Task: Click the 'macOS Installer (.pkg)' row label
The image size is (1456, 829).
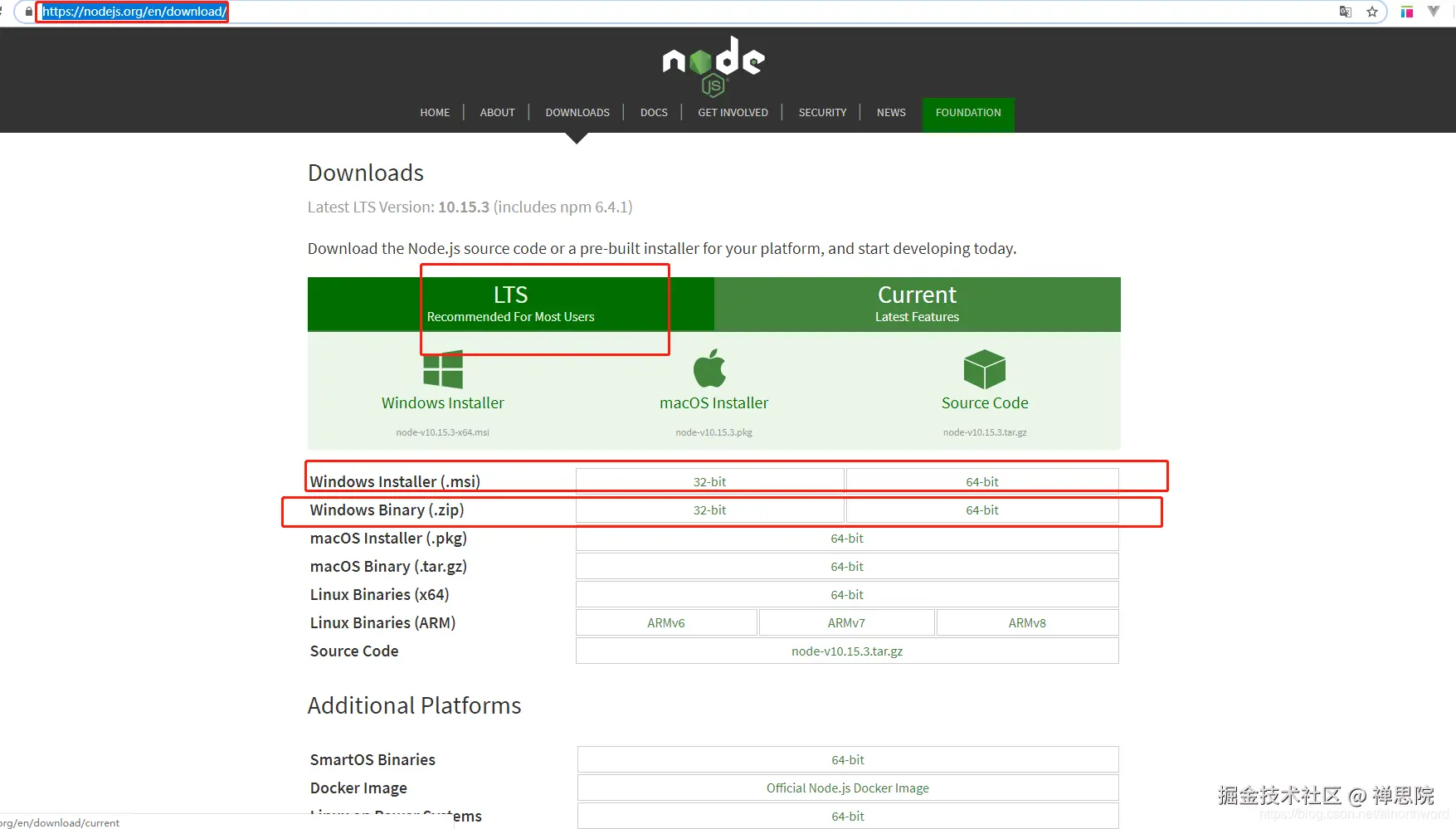Action: pos(388,539)
